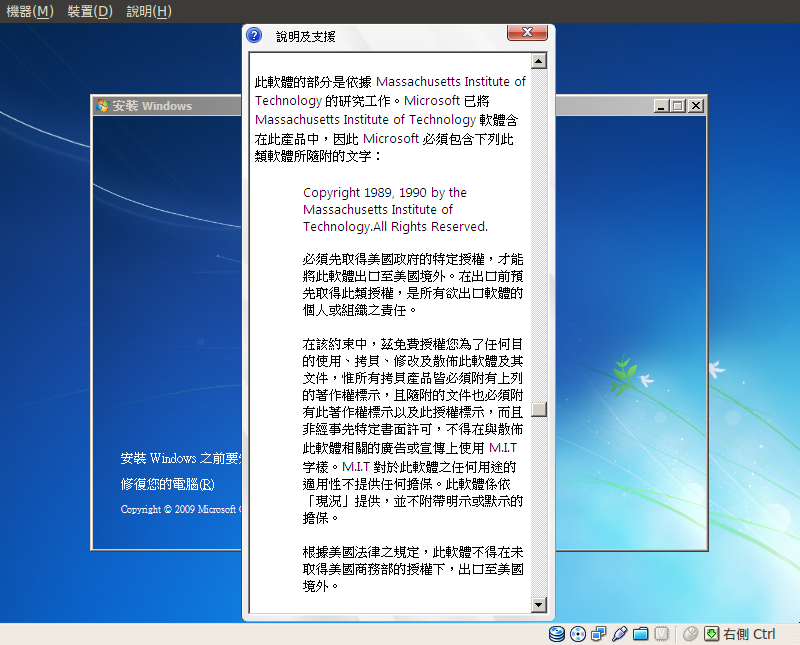
Task: Click the 安裝 Windows title bar text
Action: (152, 106)
